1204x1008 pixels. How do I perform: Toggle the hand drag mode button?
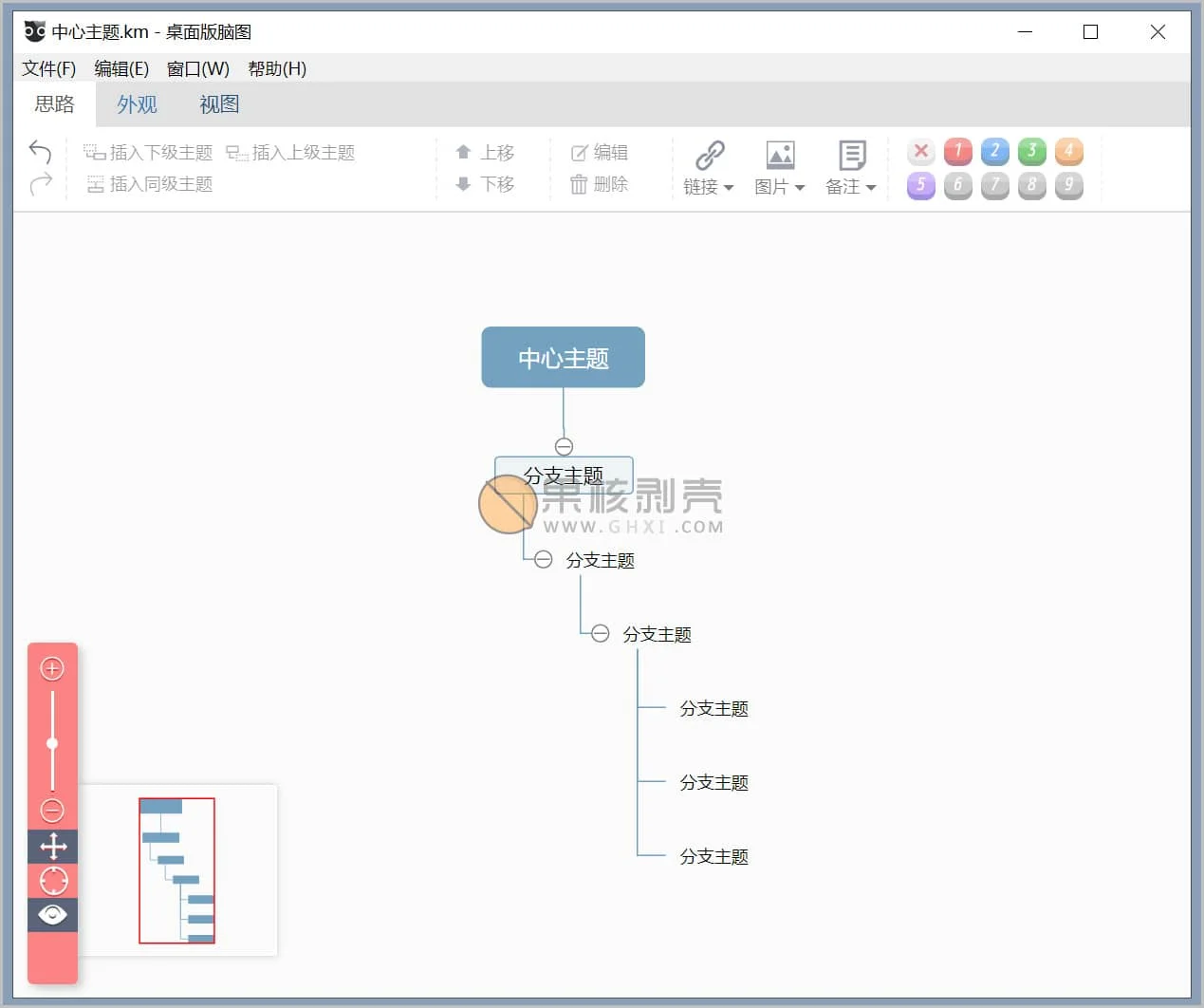point(53,847)
